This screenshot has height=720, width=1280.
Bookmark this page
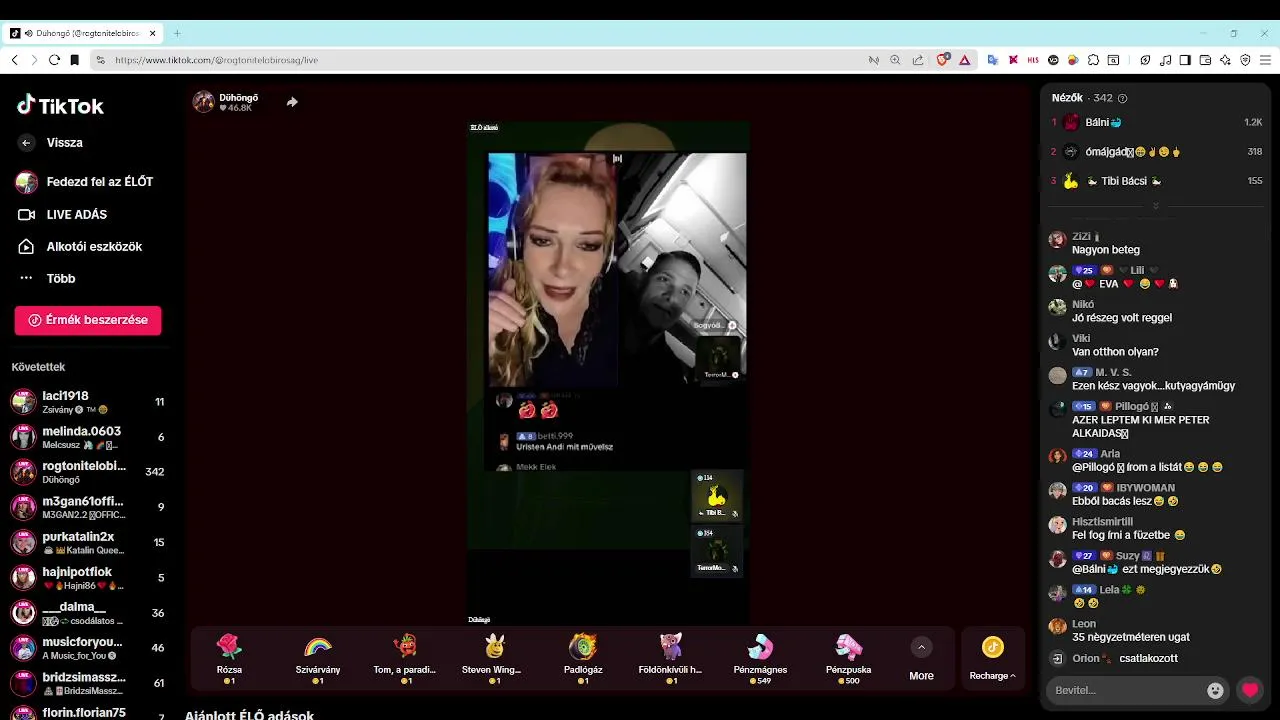pos(75,60)
